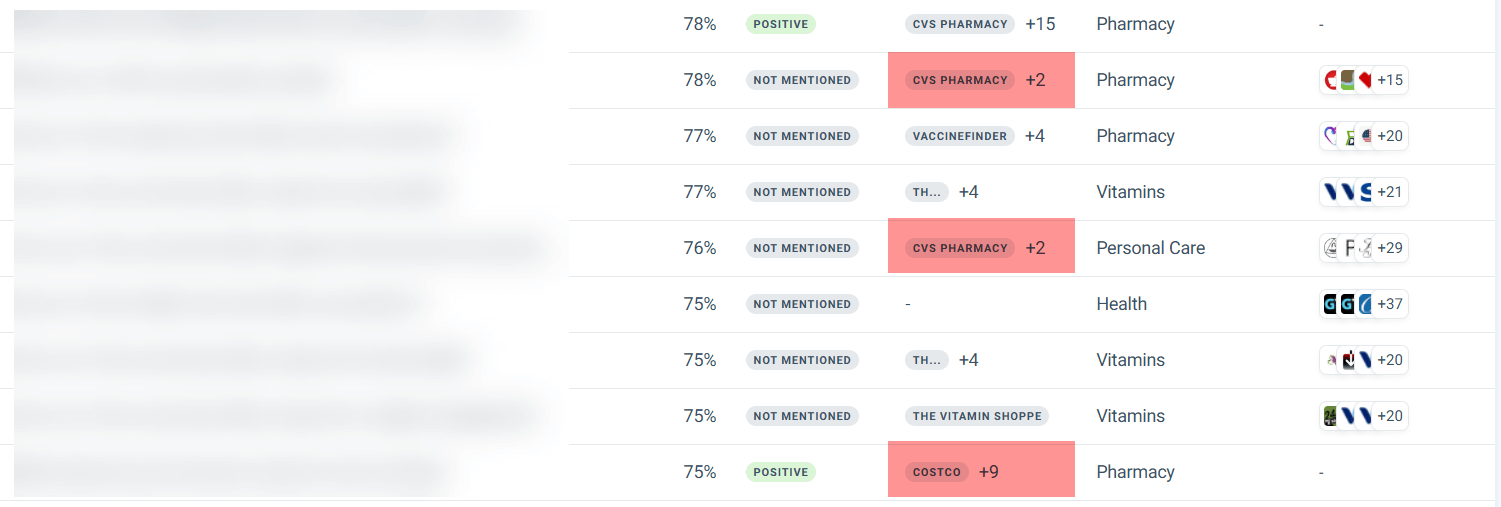Image resolution: width=1501 pixels, height=507 pixels.
Task: Click the purple heart favicon in VaccineFinder row
Action: [x=1331, y=136]
